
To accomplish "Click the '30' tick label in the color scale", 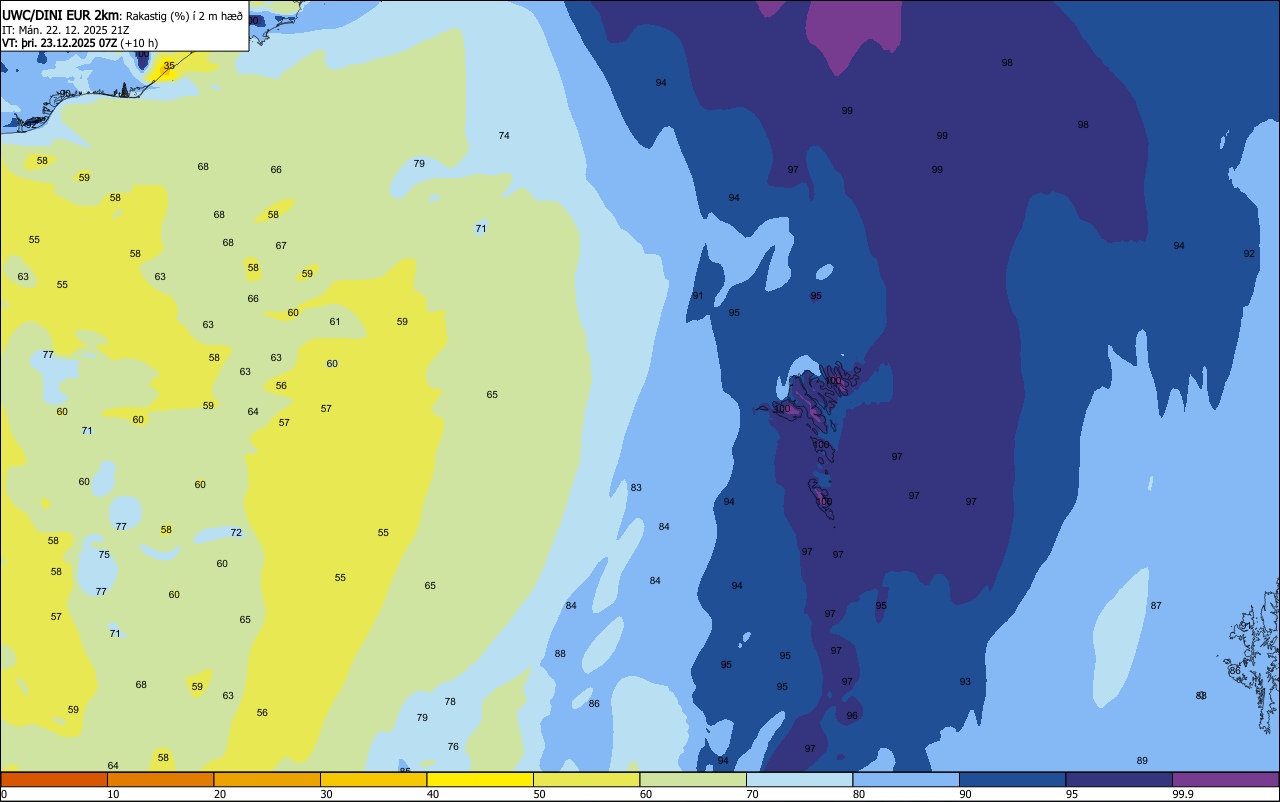I will [x=326, y=794].
